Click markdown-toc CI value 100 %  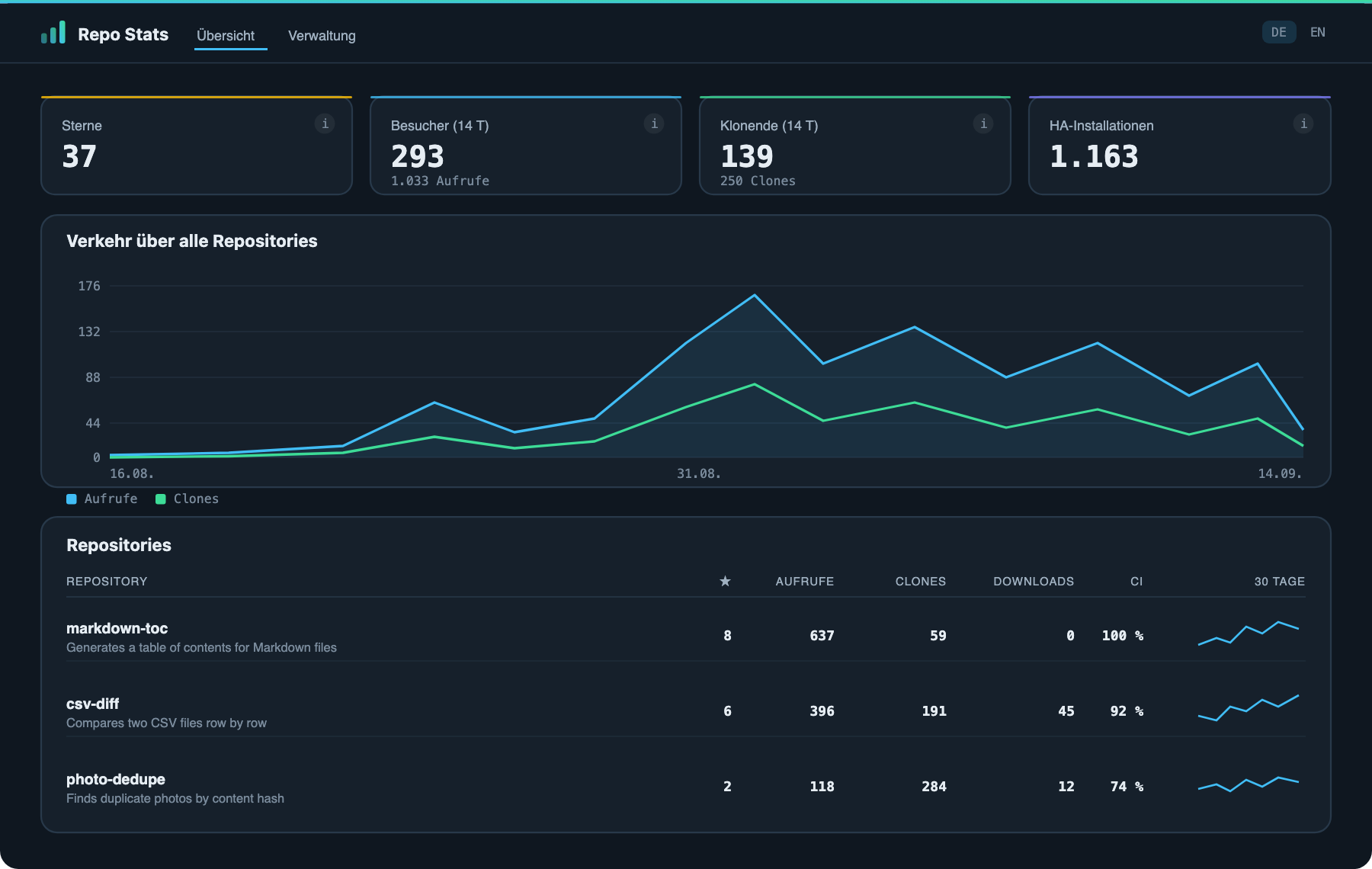point(1122,635)
